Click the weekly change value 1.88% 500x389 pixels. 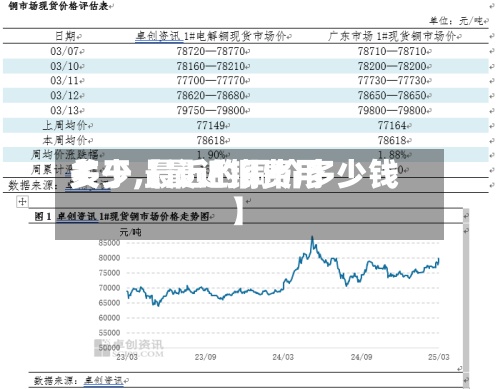(x=392, y=155)
